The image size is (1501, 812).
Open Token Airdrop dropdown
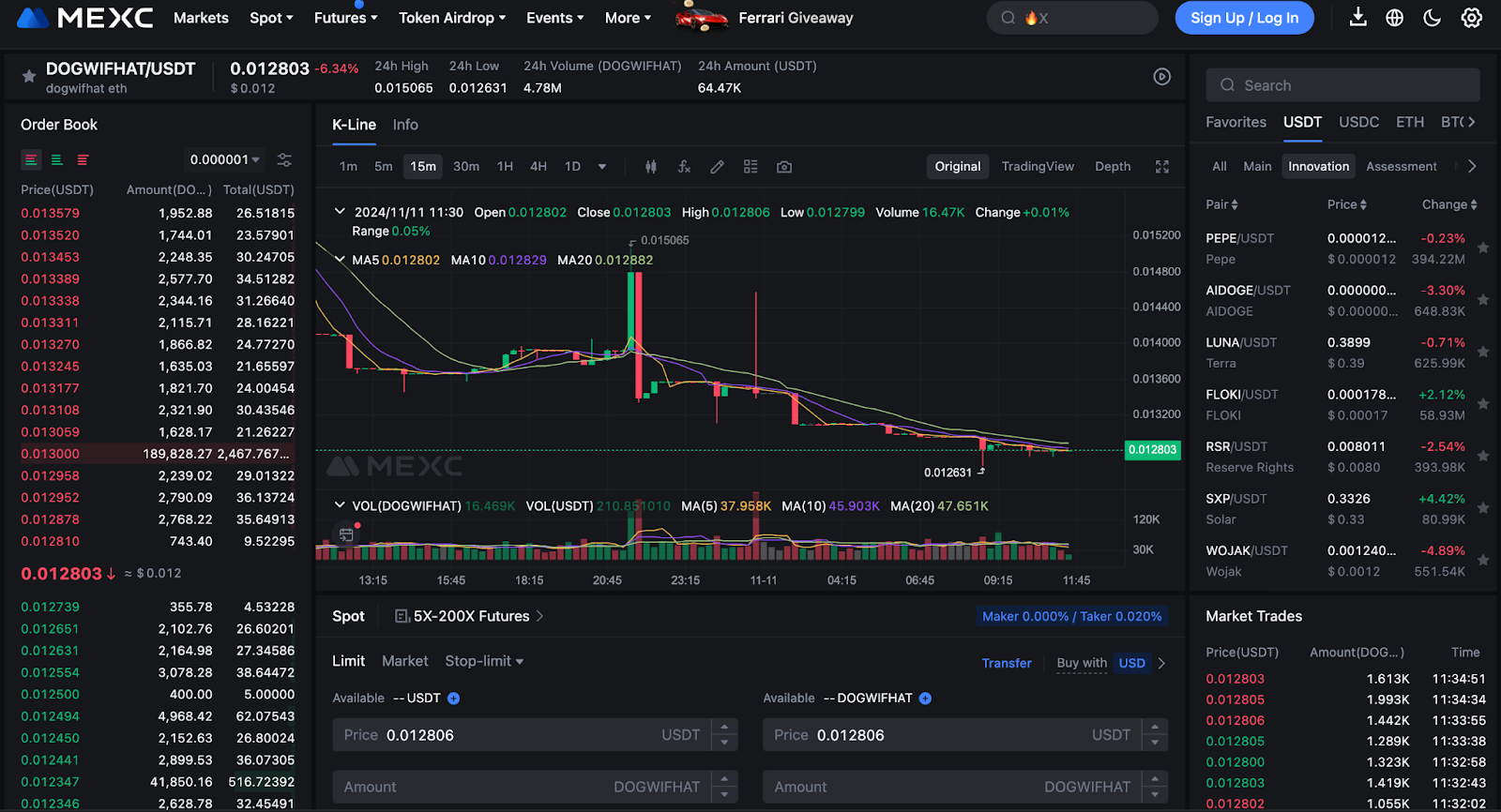click(x=452, y=18)
